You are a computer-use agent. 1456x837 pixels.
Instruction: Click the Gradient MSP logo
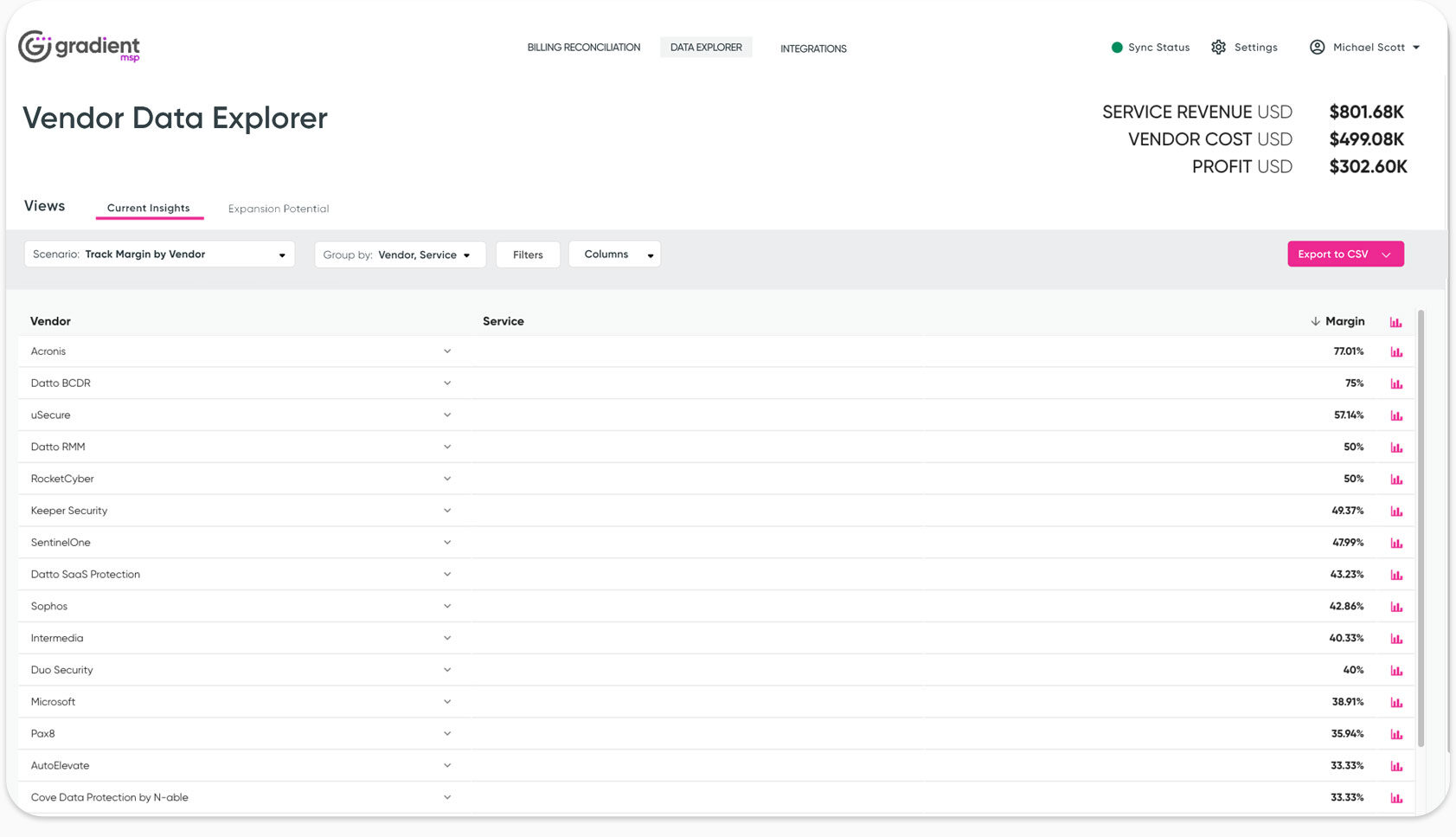79,47
